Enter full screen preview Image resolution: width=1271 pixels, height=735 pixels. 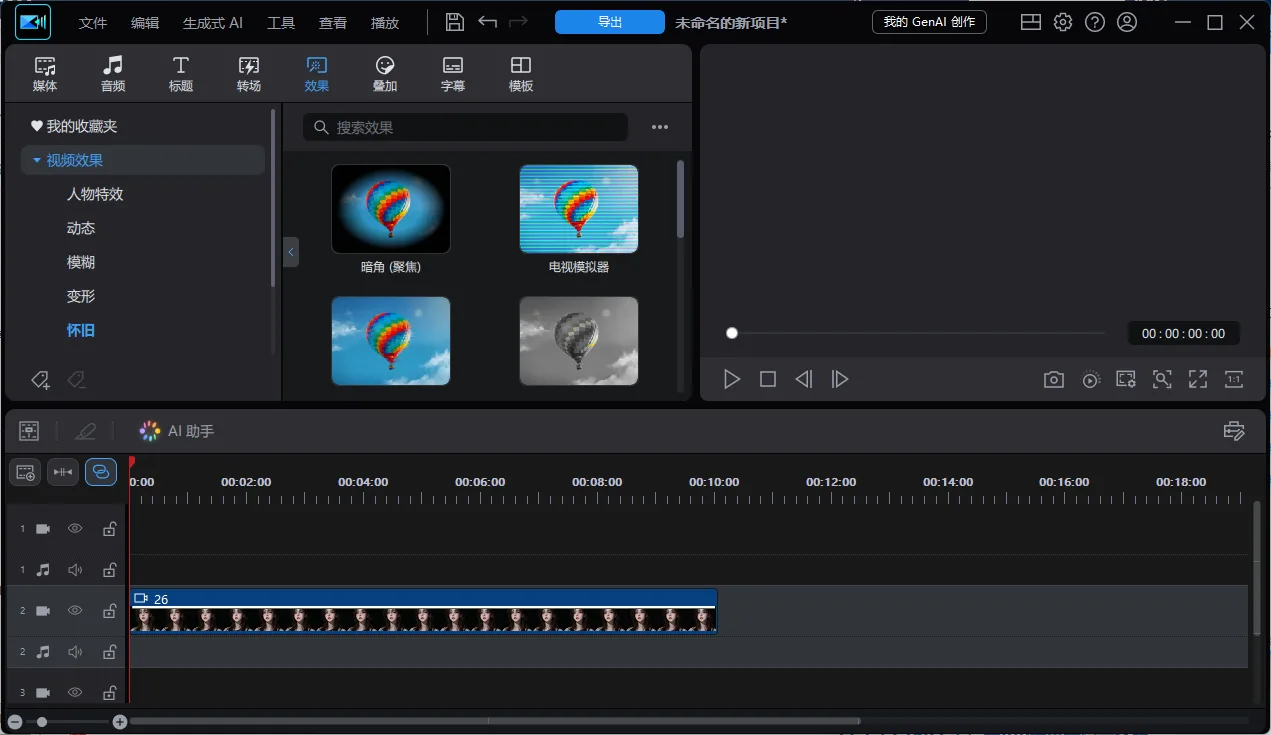1198,379
